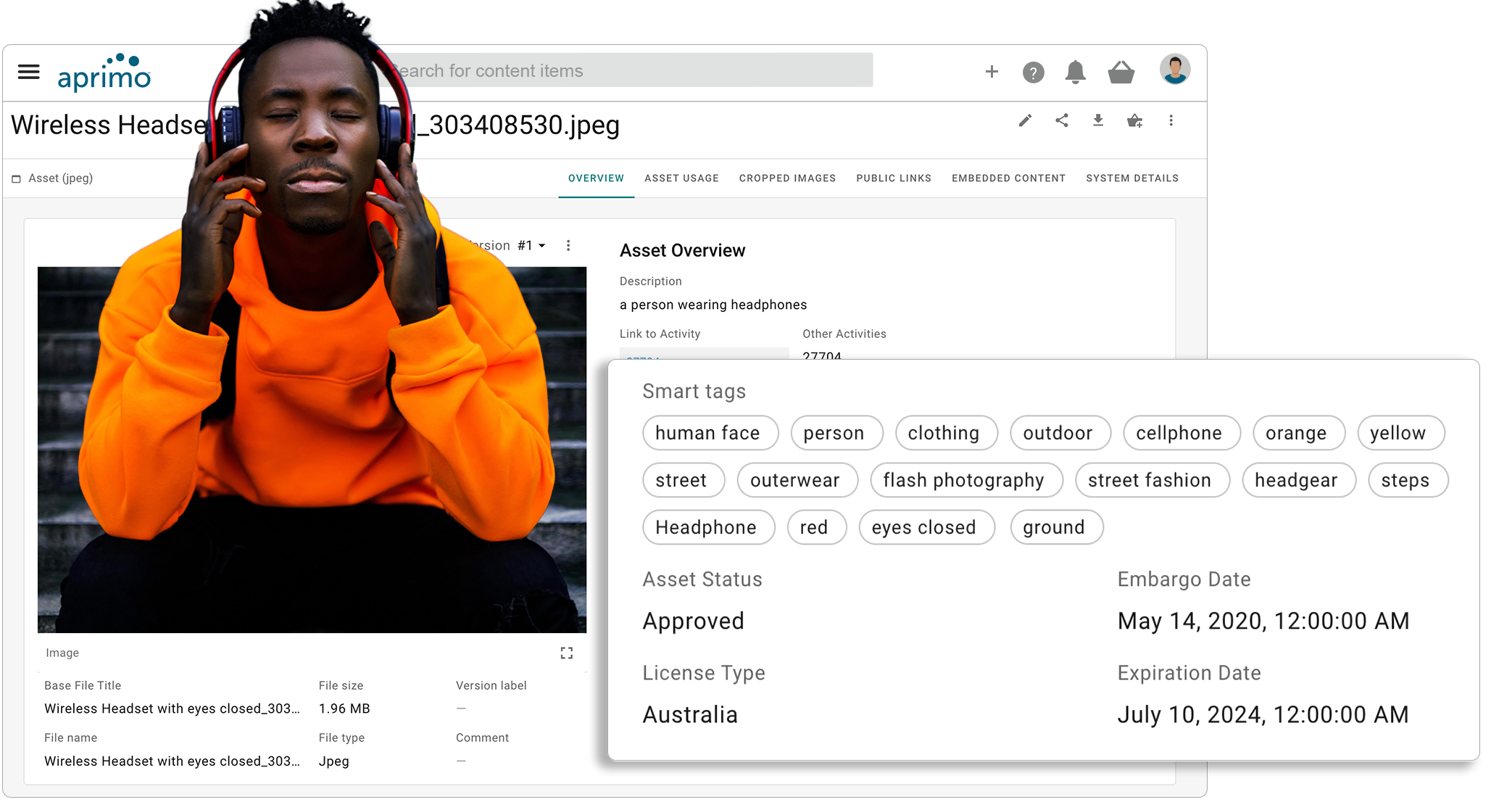Viewport: 1512px width, 810px height.
Task: Switch to the Asset Usage tab
Action: click(681, 178)
